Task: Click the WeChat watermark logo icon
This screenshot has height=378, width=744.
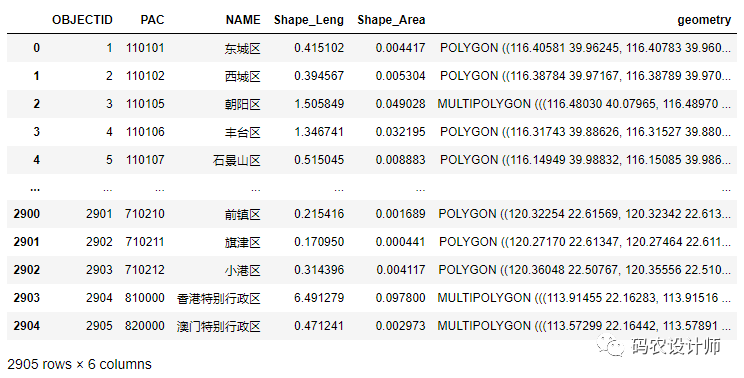Action: click(610, 345)
